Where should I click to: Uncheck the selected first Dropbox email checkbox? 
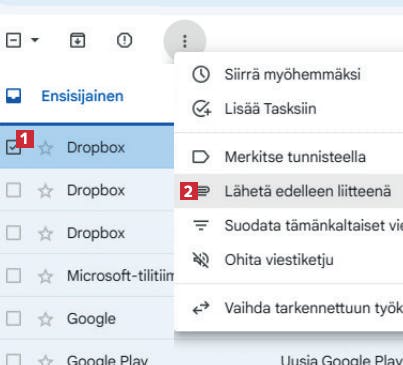click(x=14, y=147)
